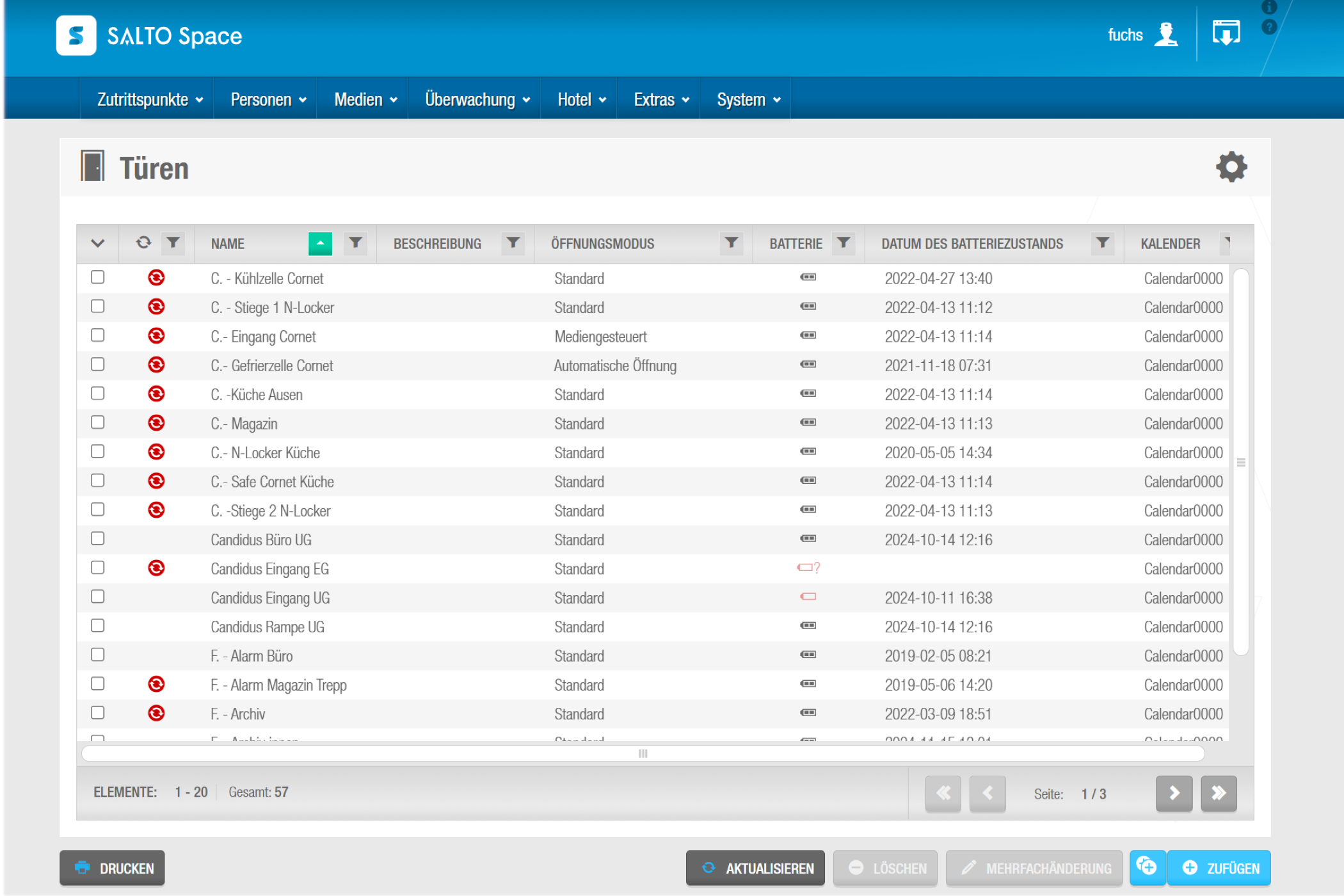
Task: Click update-required icon for Candidus Eingang EG
Action: [156, 568]
